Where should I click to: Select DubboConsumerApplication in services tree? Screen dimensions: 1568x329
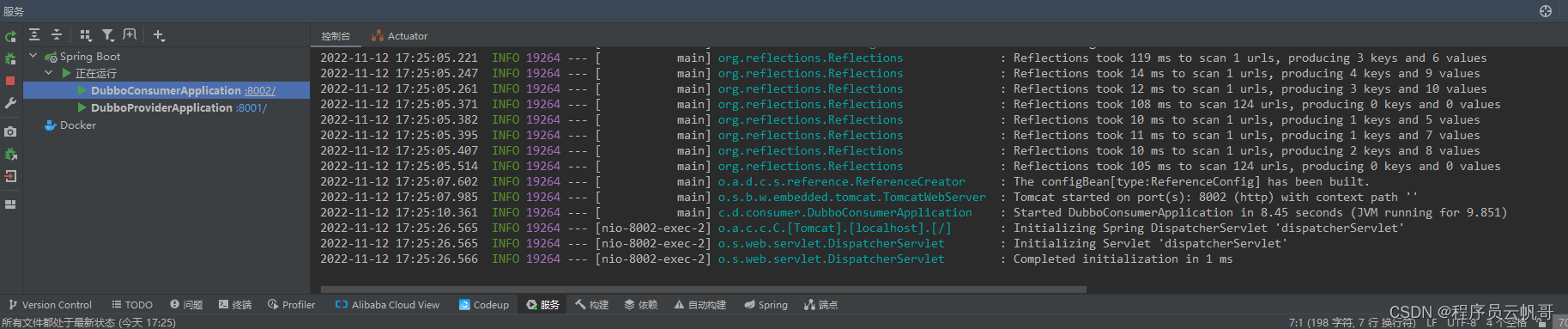(x=166, y=90)
